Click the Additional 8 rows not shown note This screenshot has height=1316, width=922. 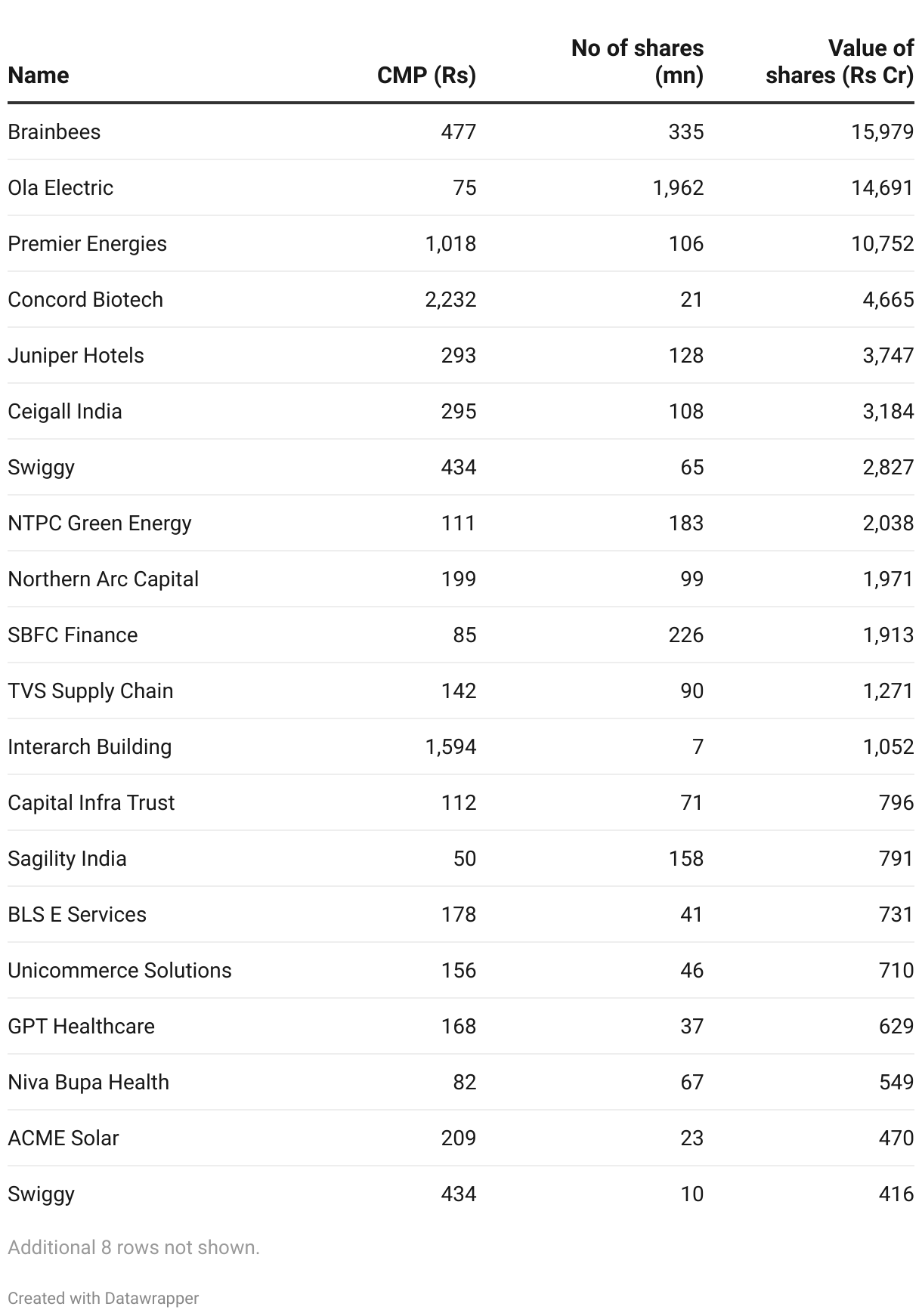pyautogui.click(x=134, y=1247)
